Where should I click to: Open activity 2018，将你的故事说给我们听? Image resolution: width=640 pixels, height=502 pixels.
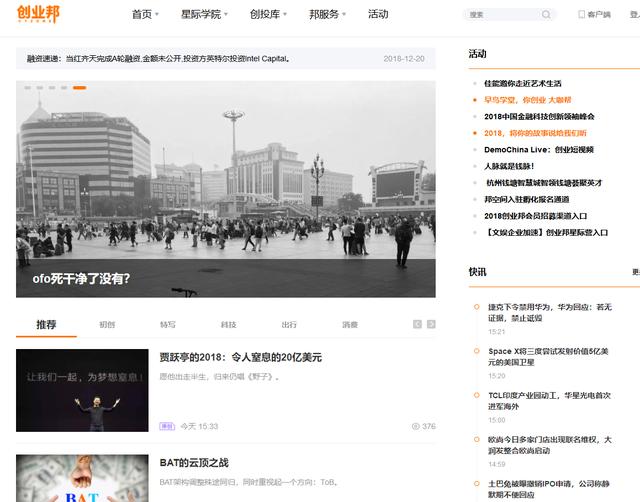pyautogui.click(x=535, y=133)
